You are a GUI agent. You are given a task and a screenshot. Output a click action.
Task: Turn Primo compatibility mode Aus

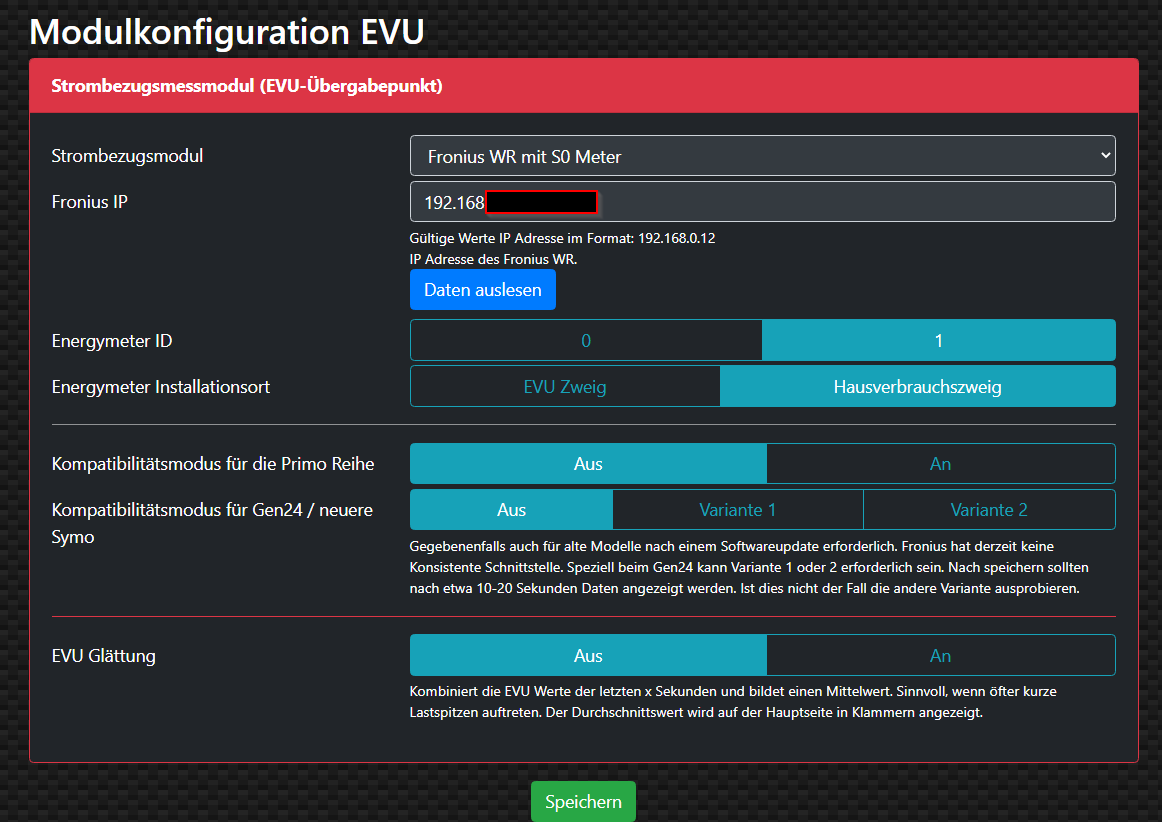coord(588,464)
